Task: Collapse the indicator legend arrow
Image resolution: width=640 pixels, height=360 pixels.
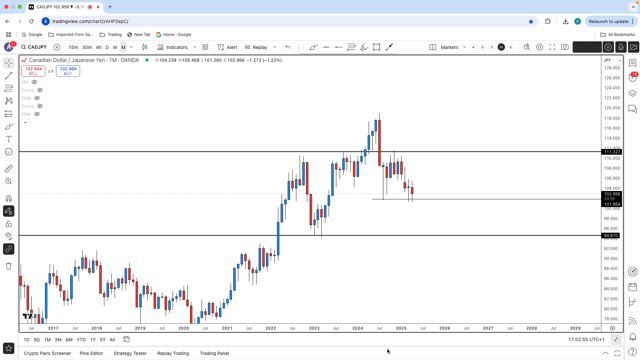Action: tap(26, 122)
